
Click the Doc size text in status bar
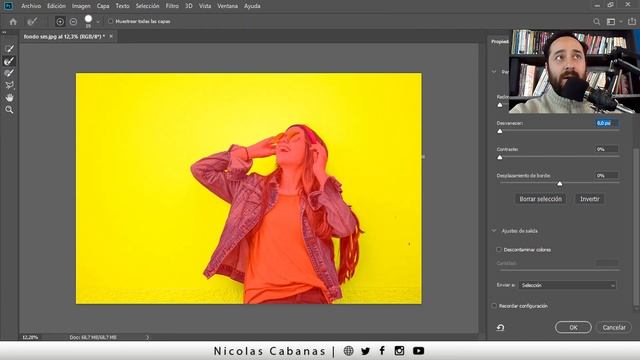pos(93,338)
